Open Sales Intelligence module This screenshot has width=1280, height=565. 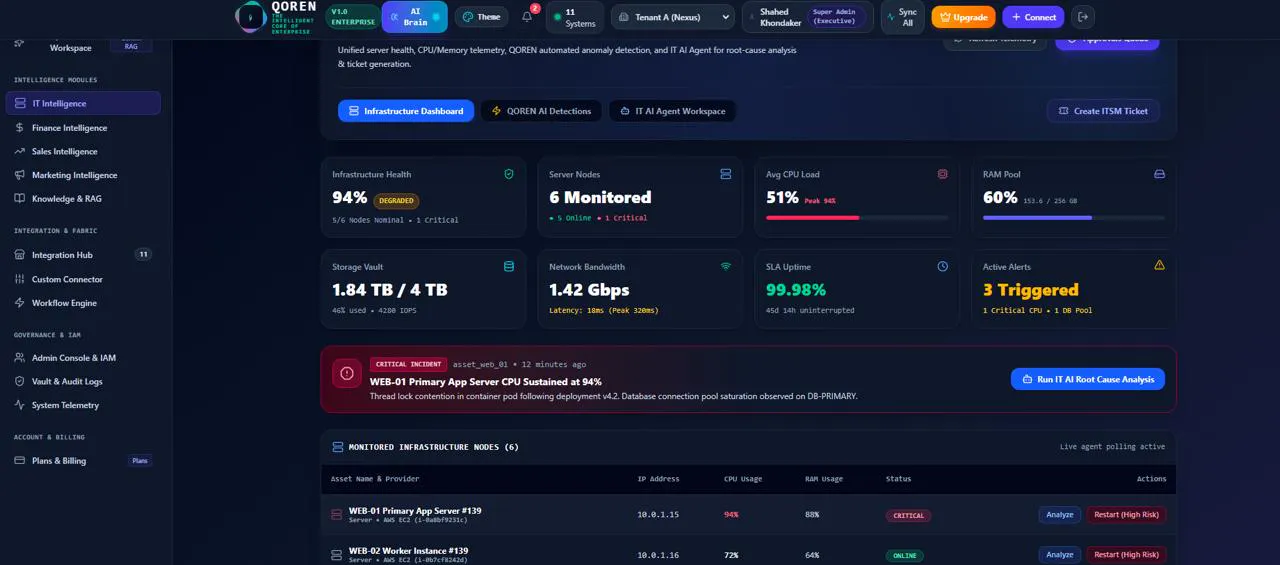(x=83, y=151)
